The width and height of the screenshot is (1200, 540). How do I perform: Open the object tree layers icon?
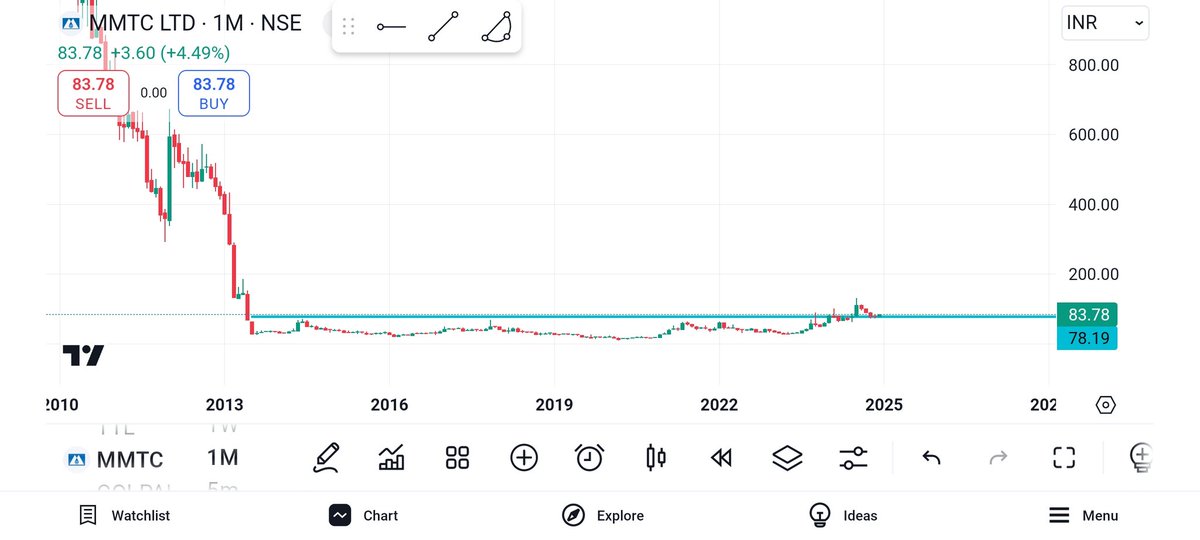[788, 458]
